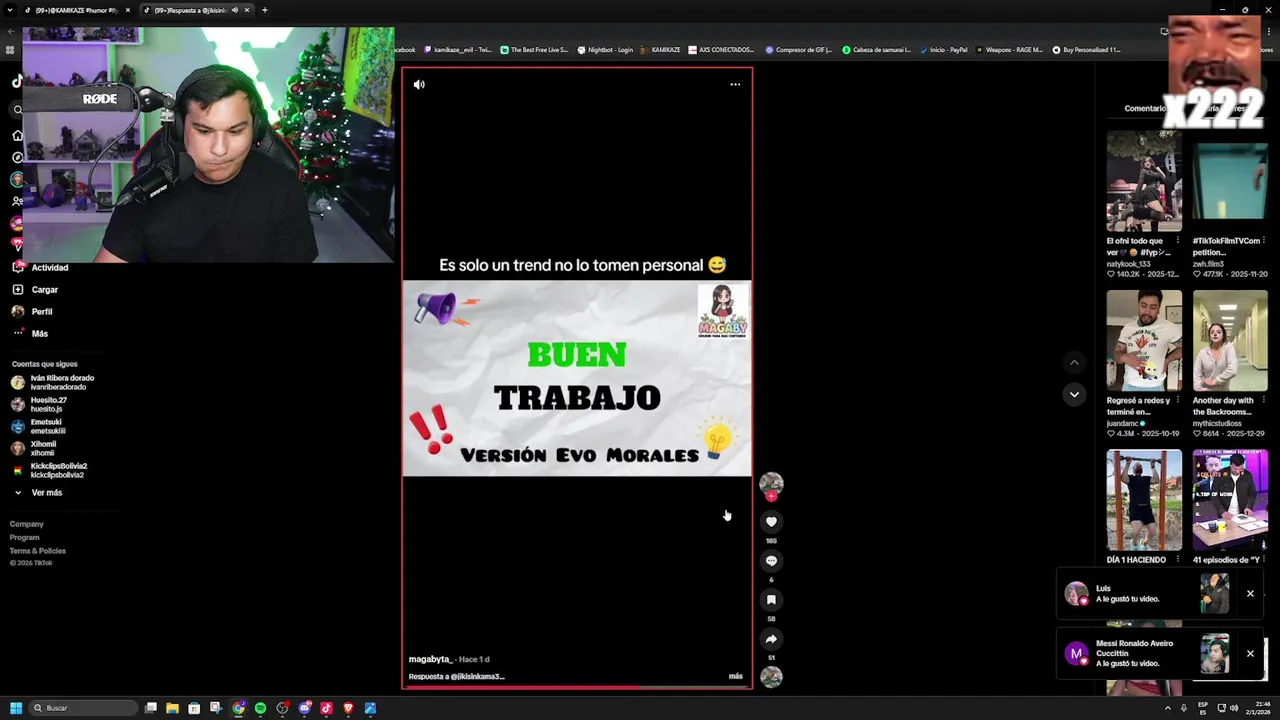This screenshot has width=1280, height=720.
Task: Open the Windows Start menu
Action: 16,708
